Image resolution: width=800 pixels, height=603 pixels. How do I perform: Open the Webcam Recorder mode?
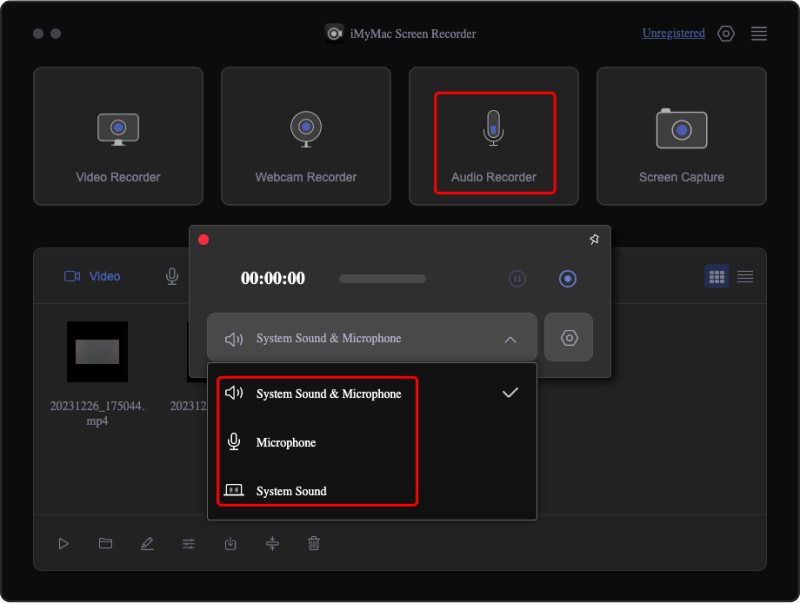(x=306, y=136)
